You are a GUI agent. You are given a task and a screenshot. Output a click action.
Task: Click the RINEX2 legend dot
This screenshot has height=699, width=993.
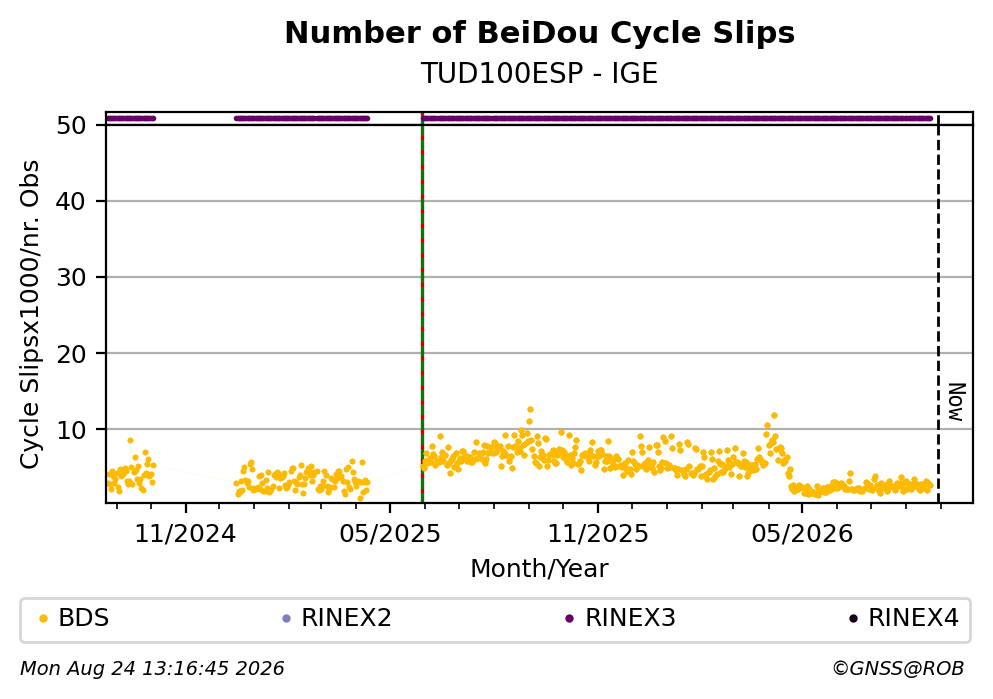(x=286, y=619)
